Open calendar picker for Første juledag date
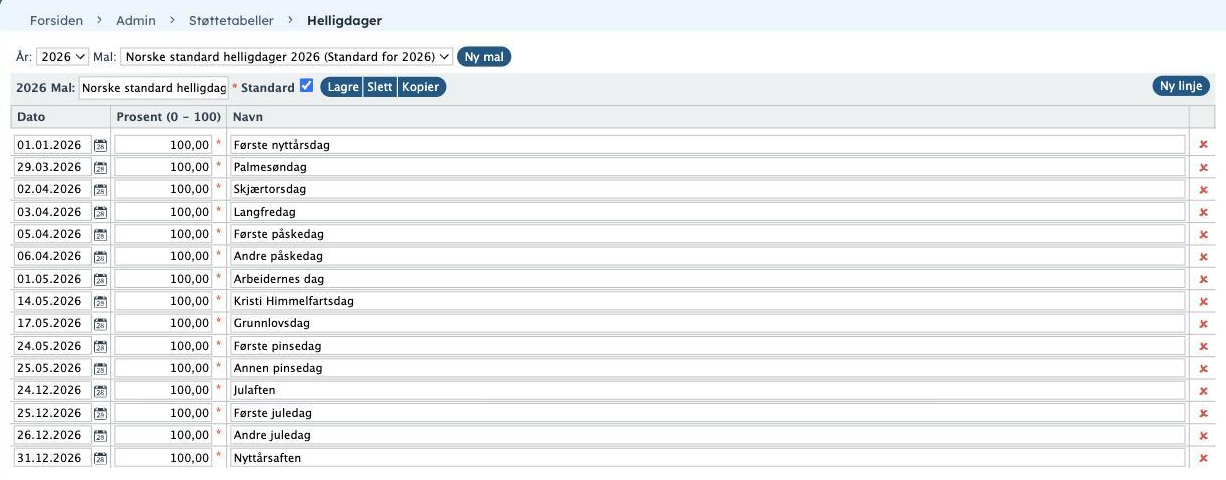 point(100,413)
